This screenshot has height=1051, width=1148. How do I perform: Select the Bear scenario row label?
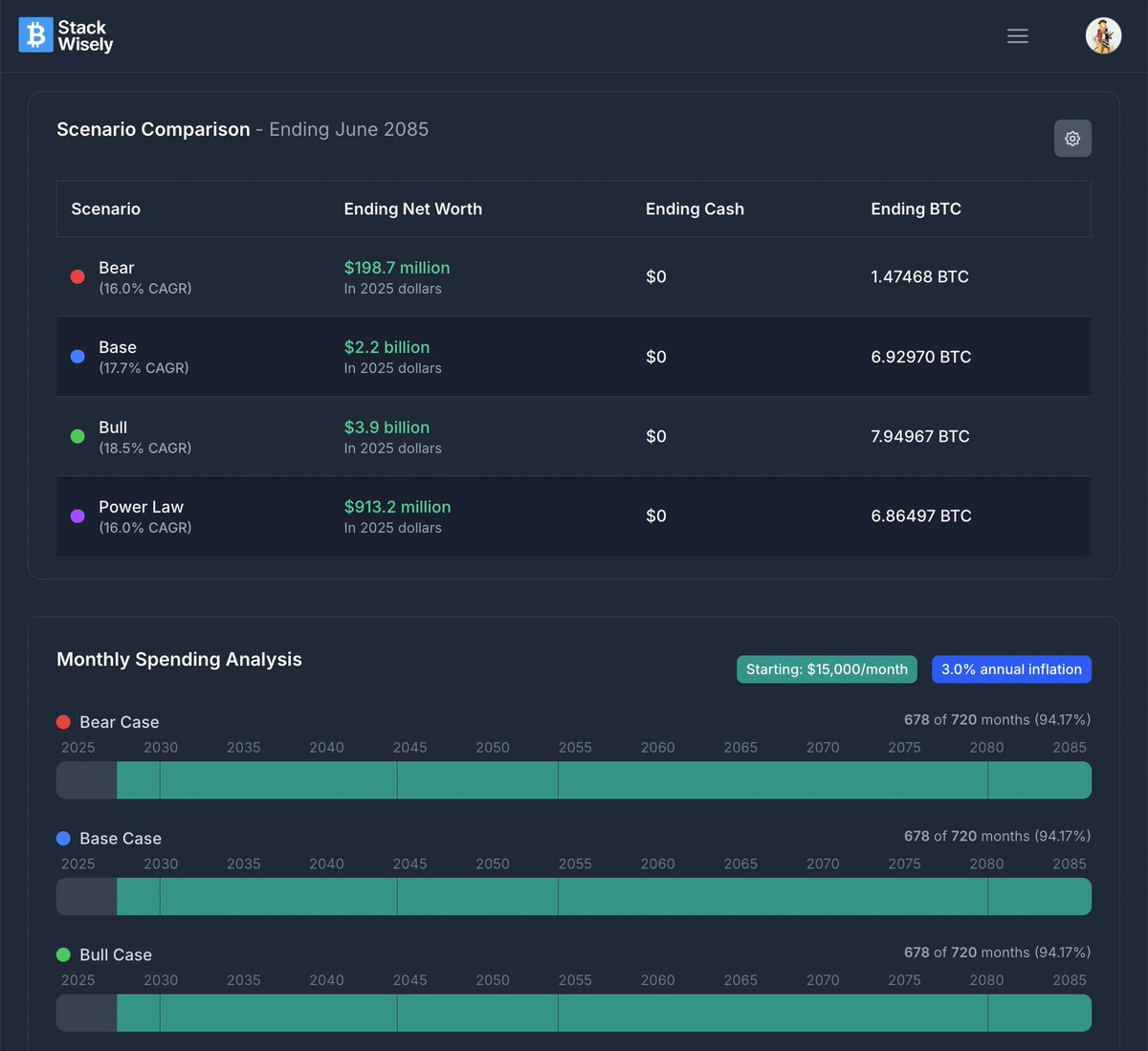point(117,268)
